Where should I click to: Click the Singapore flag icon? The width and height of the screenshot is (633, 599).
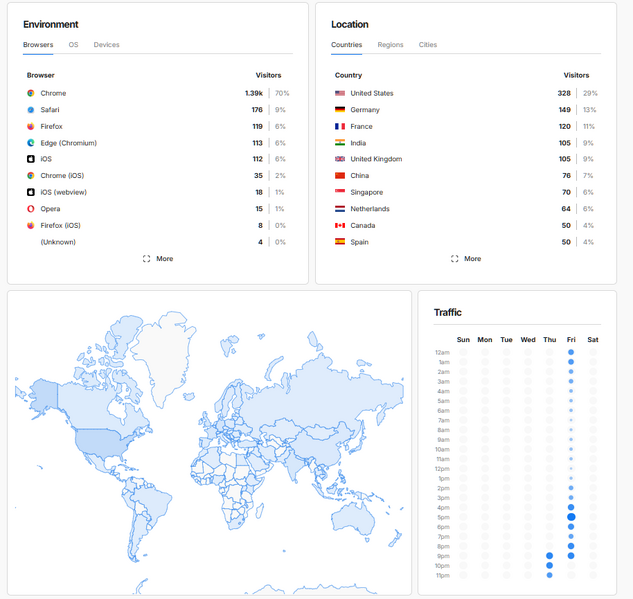tap(340, 192)
